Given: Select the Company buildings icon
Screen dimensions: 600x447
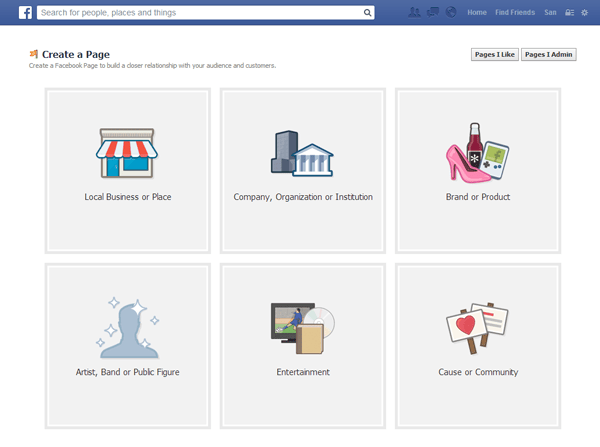Looking at the screenshot, I should (x=302, y=153).
